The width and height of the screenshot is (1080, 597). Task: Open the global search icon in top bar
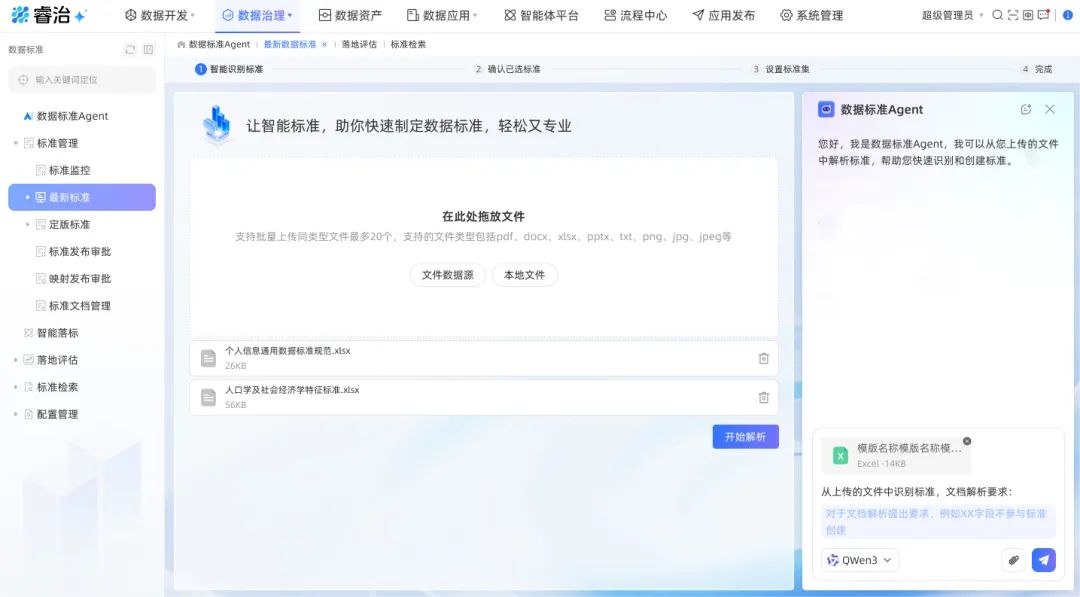coord(998,14)
